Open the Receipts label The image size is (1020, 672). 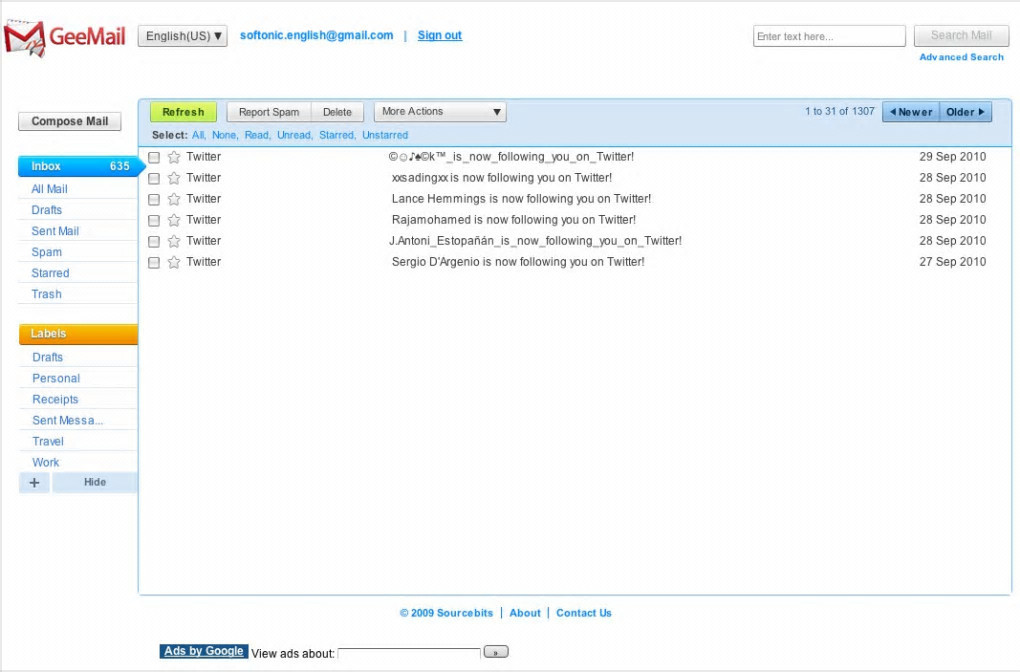[55, 399]
